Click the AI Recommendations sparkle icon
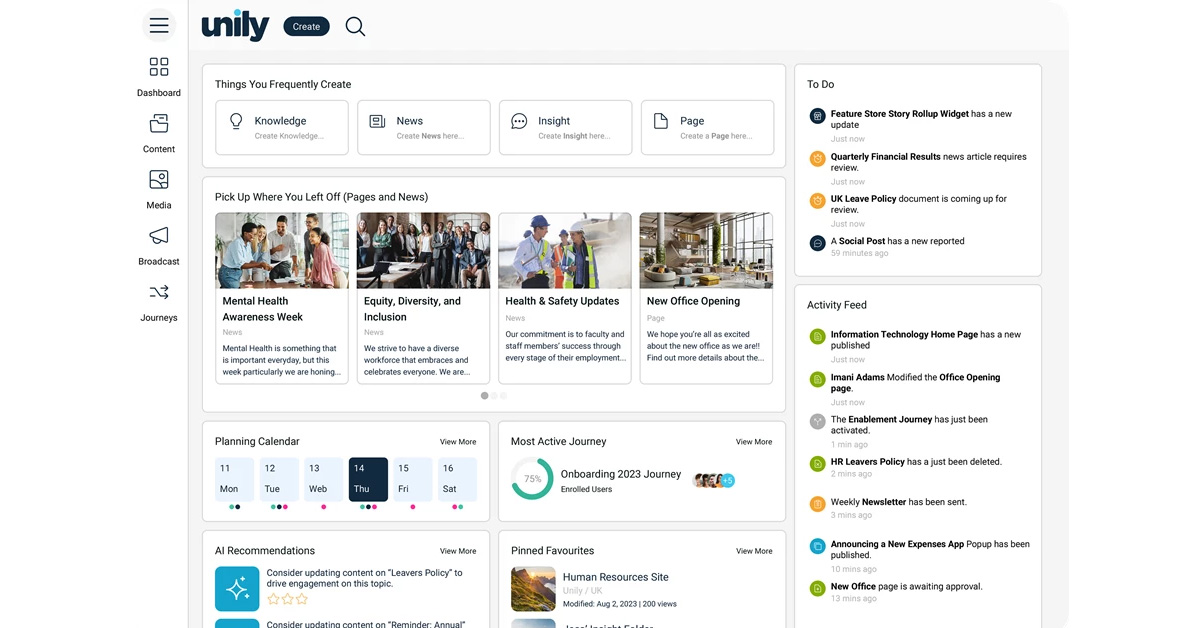Screen dimensions: 1200x628 [x=237, y=589]
